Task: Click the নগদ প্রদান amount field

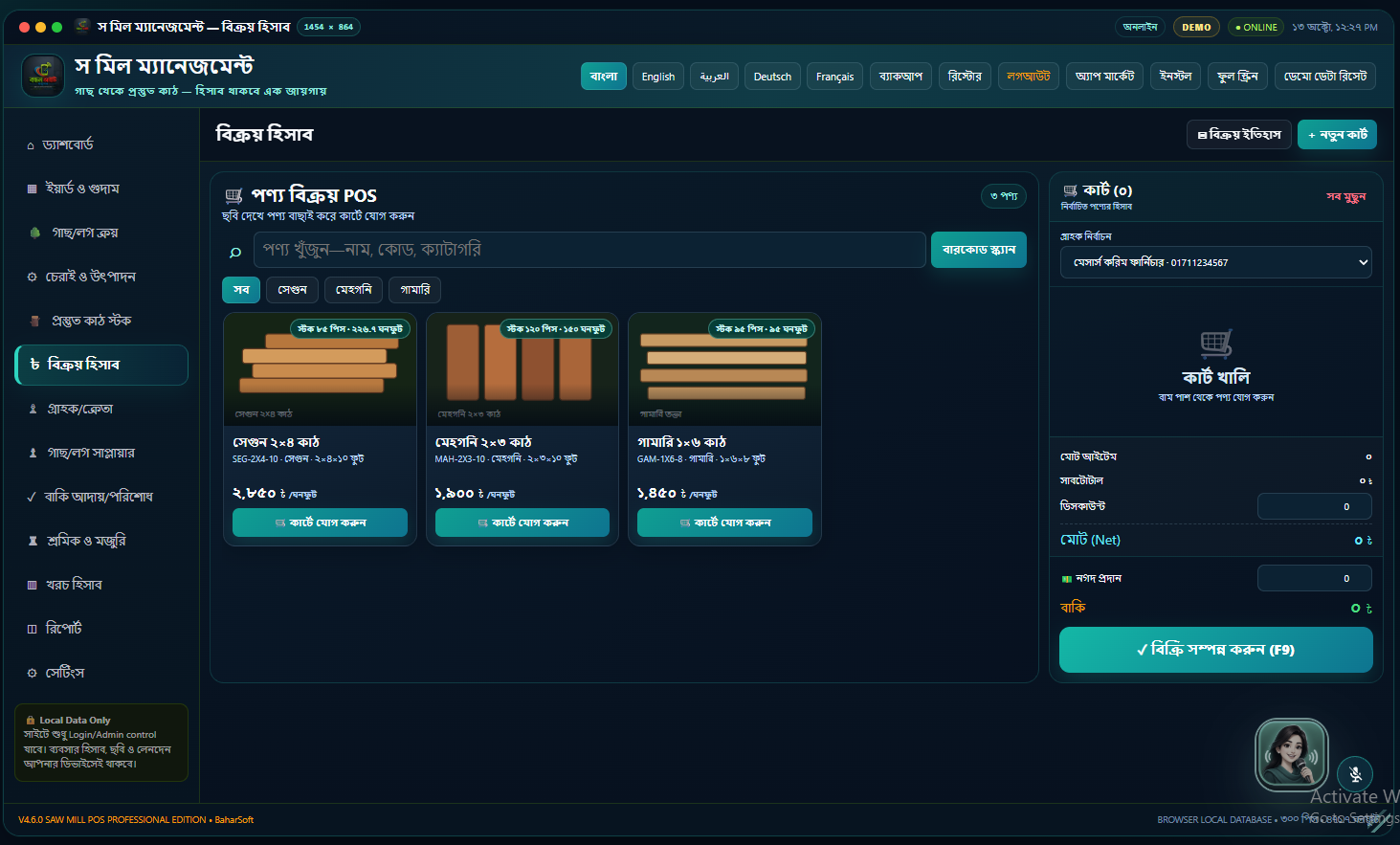Action: [x=1314, y=578]
